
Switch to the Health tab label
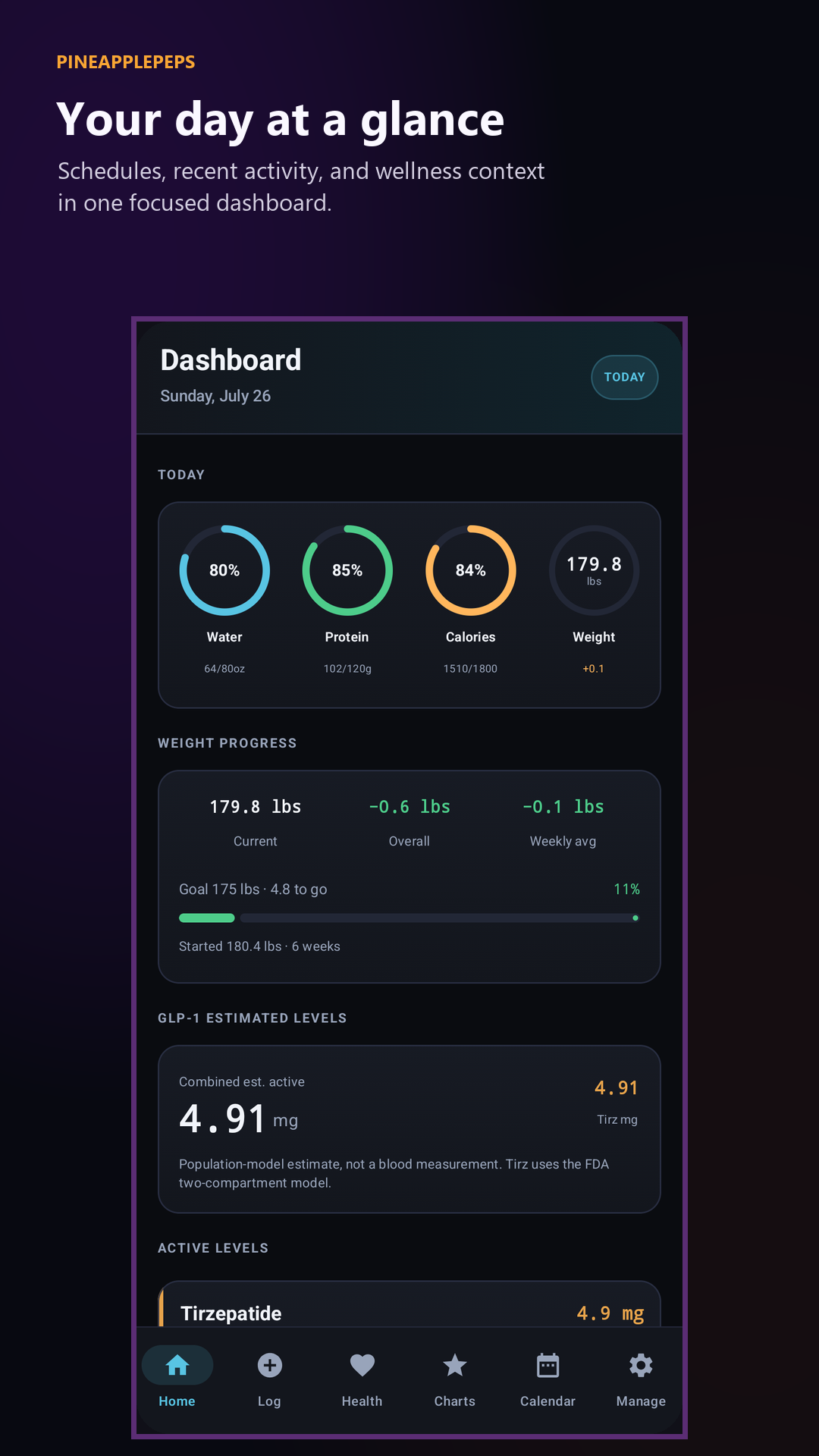362,1401
